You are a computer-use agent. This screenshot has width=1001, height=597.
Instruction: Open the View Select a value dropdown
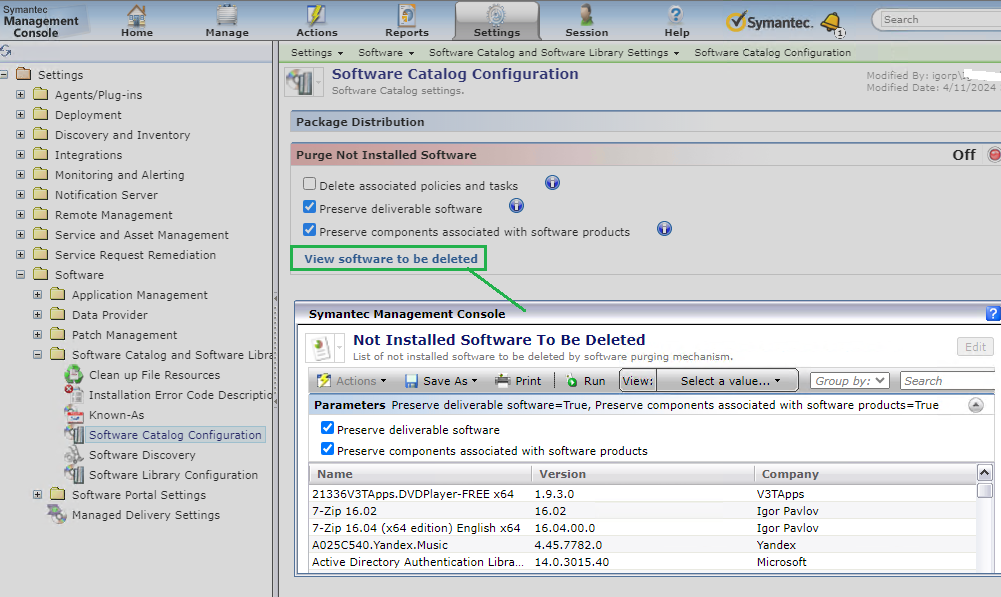click(728, 381)
